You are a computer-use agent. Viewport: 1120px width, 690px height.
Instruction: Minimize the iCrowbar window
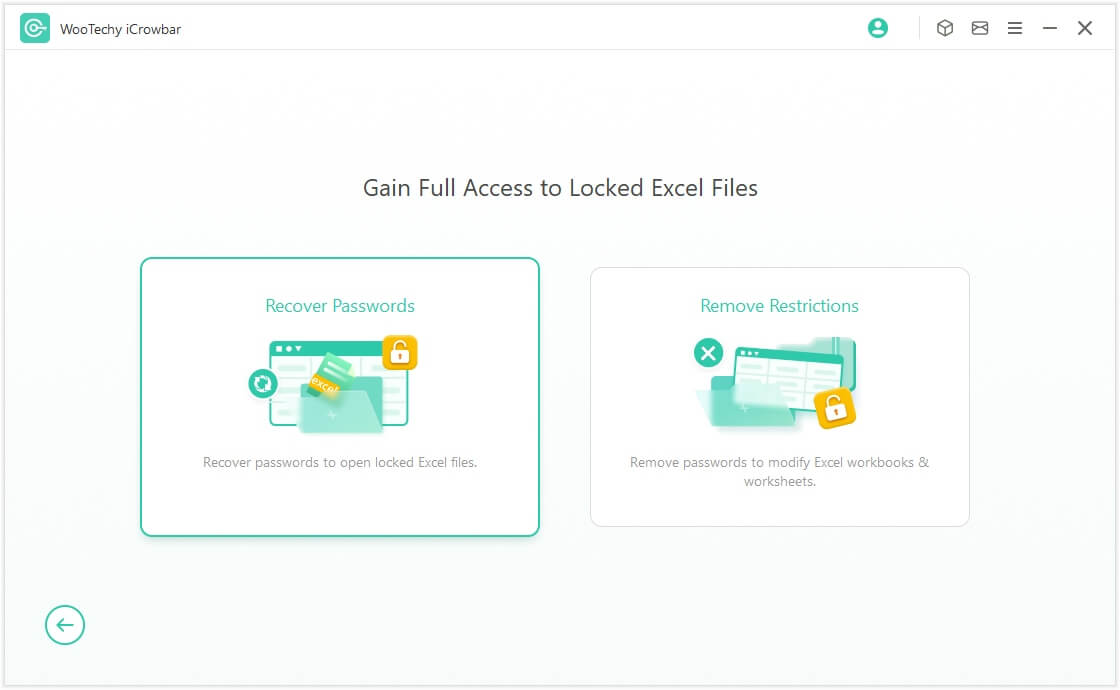click(1050, 28)
